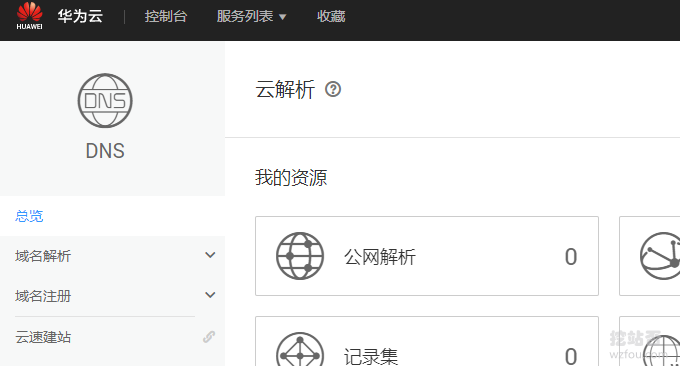680x366 pixels.
Task: Open the 控制台 console link
Action: [166, 16]
